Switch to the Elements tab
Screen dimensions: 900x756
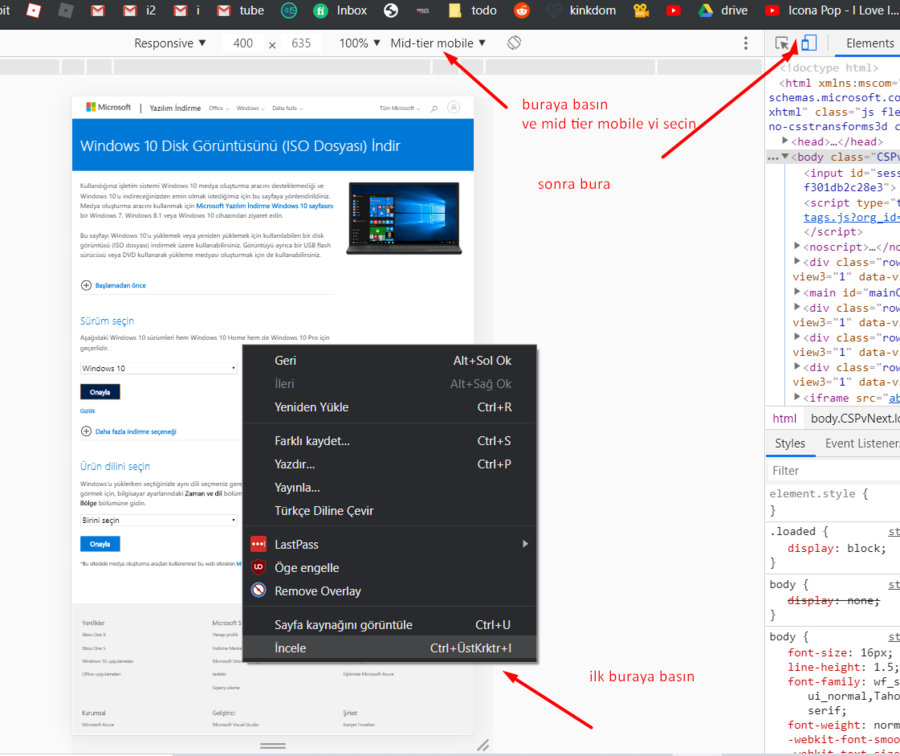[870, 43]
